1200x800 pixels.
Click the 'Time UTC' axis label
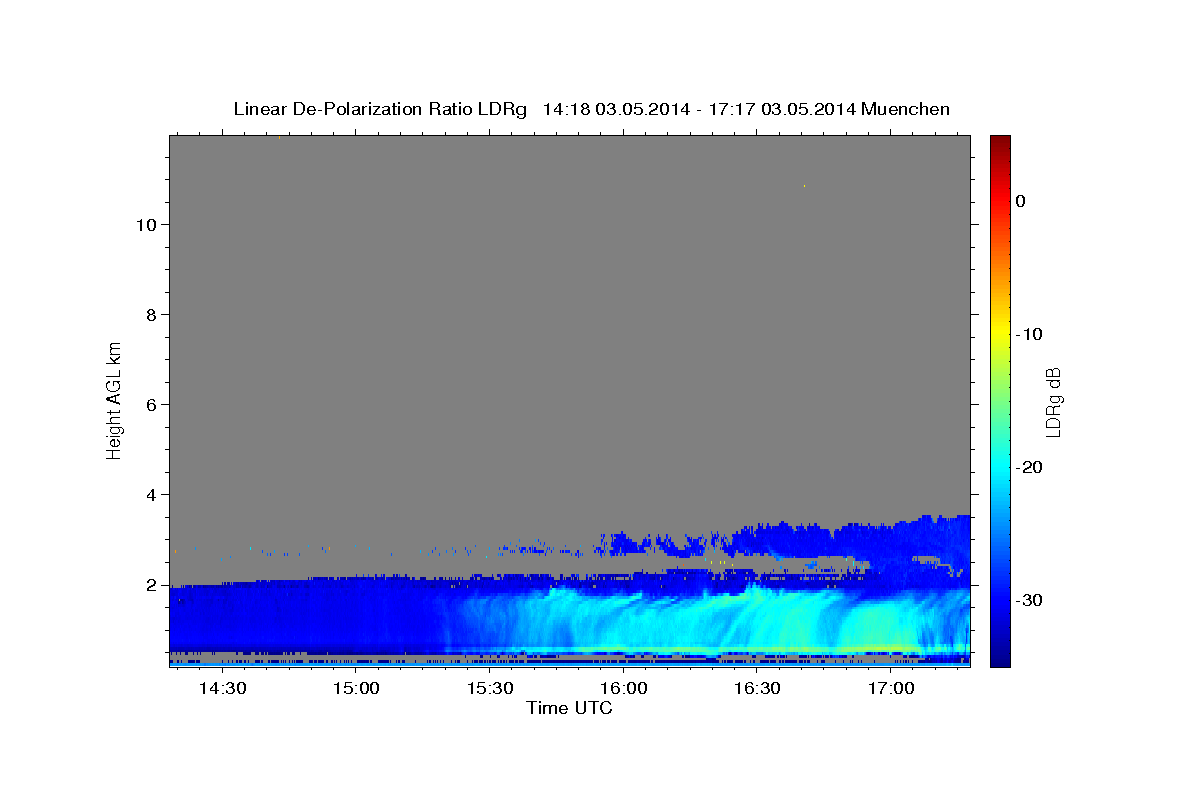[x=569, y=708]
